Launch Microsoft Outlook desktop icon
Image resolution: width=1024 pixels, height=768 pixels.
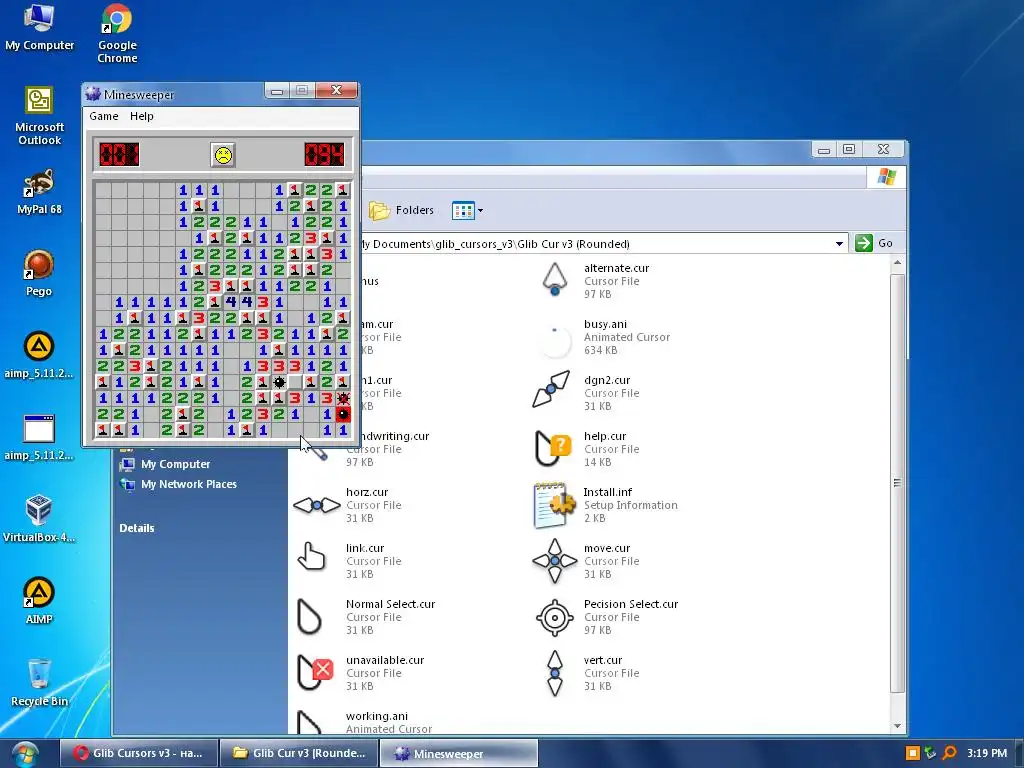point(39,116)
